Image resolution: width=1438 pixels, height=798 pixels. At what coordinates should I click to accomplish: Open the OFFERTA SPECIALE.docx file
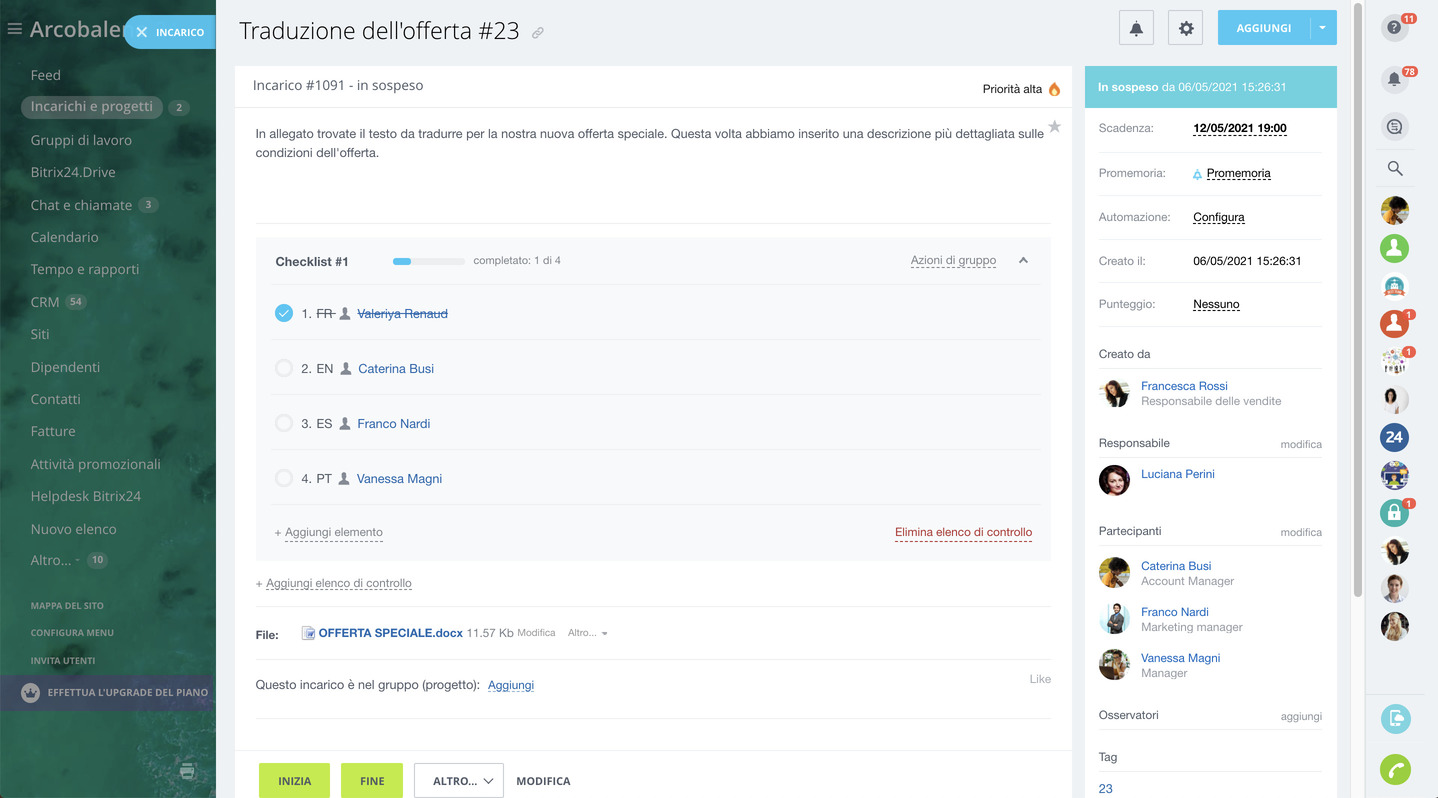(390, 633)
